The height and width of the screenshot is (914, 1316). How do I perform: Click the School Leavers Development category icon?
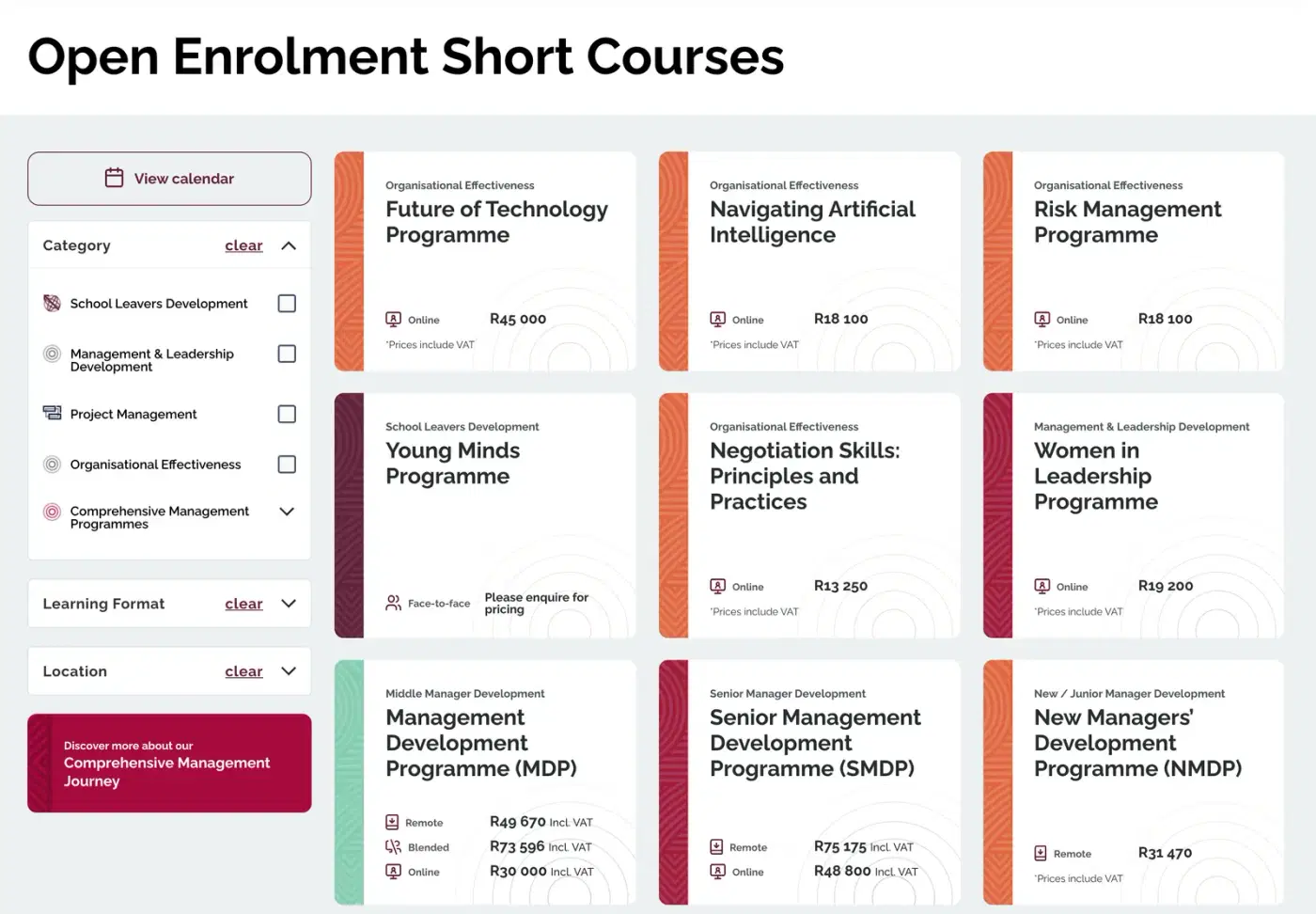coord(53,303)
